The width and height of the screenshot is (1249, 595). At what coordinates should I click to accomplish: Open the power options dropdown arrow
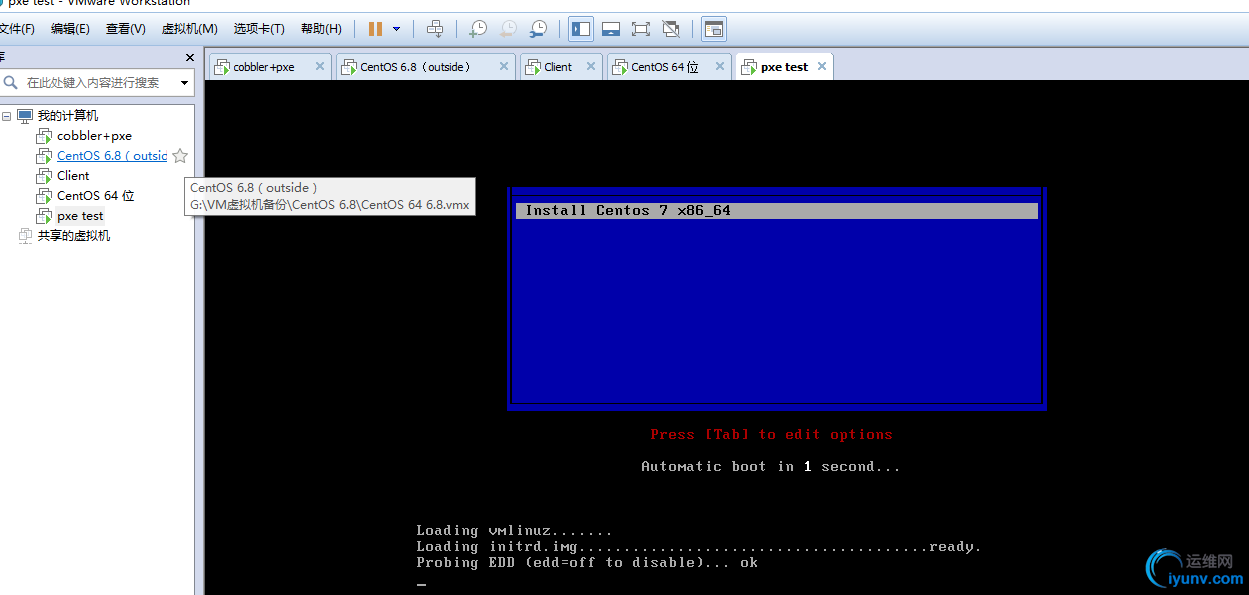pyautogui.click(x=396, y=29)
